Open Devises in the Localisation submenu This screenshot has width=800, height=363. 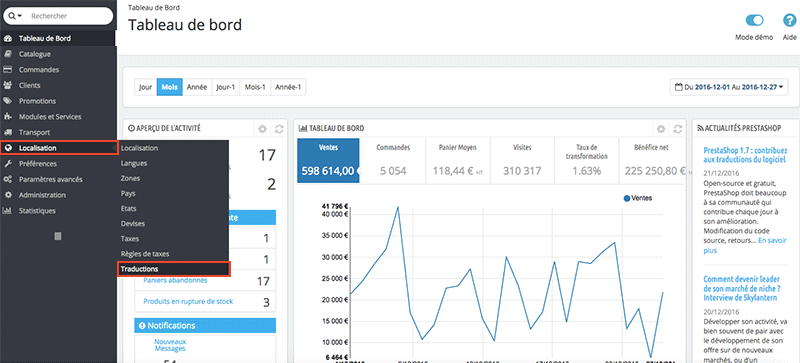tap(133, 224)
